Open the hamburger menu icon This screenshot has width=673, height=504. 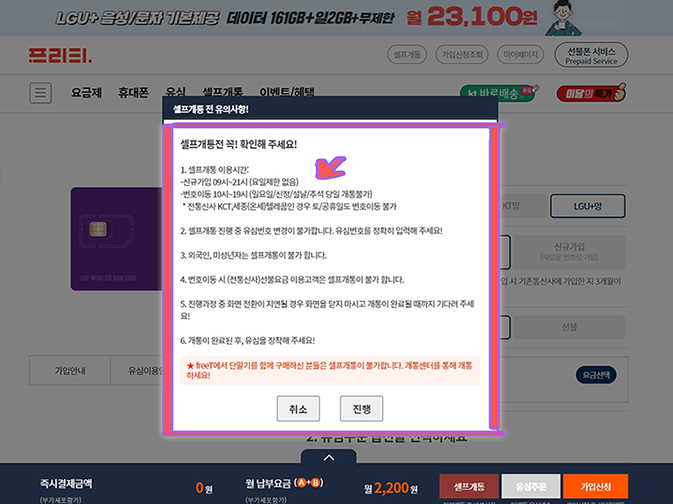point(41,93)
